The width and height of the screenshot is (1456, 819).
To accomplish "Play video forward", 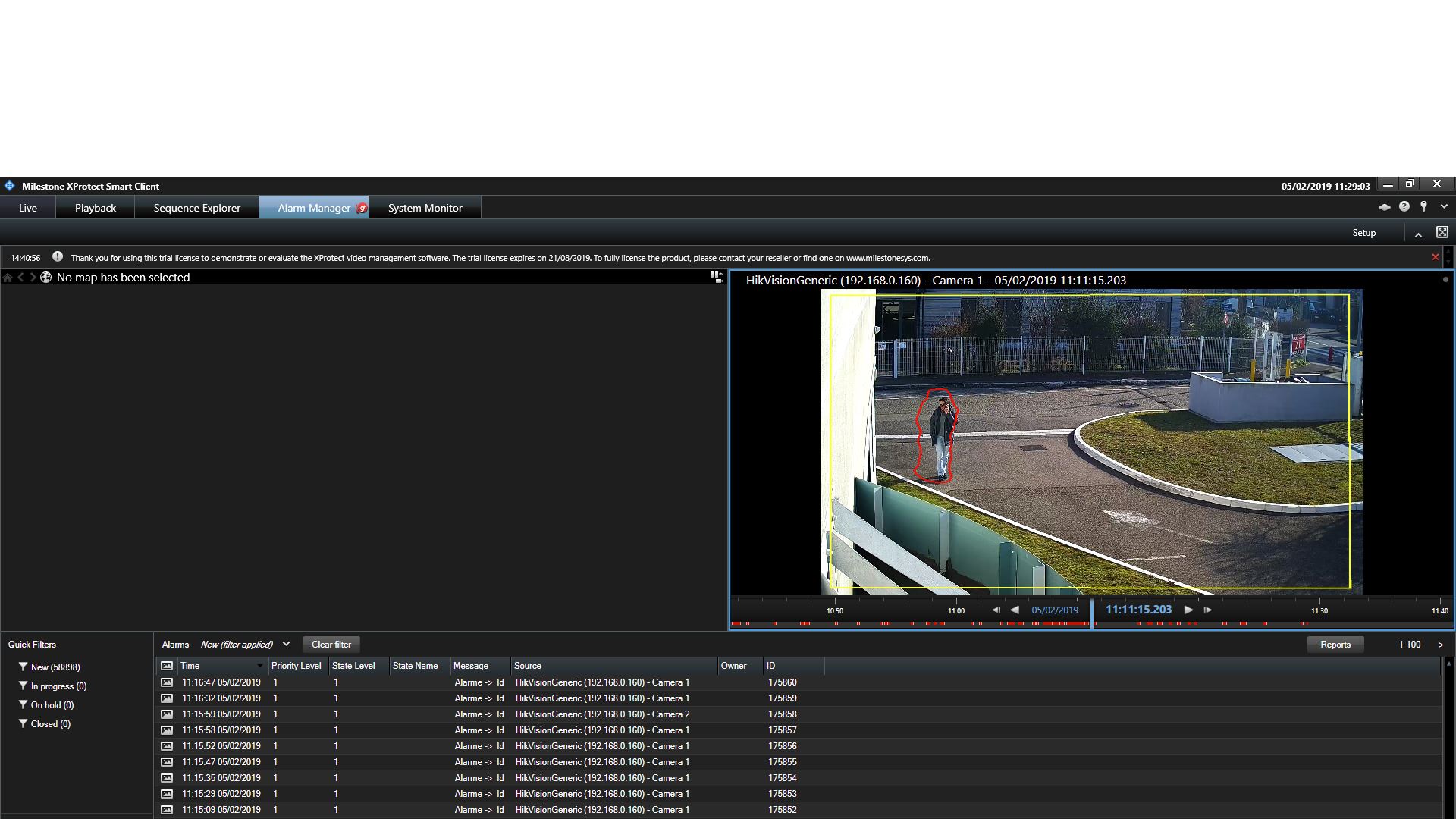I will (1189, 610).
